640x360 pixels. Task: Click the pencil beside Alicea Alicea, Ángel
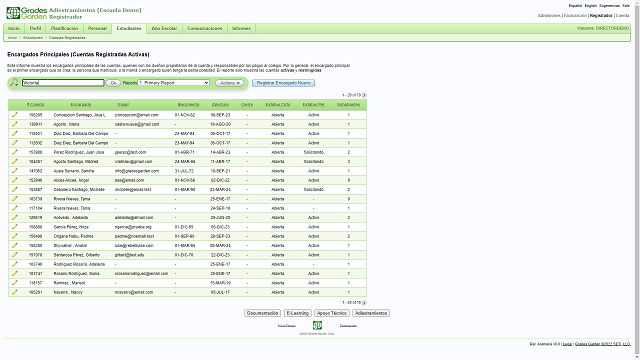15,180
